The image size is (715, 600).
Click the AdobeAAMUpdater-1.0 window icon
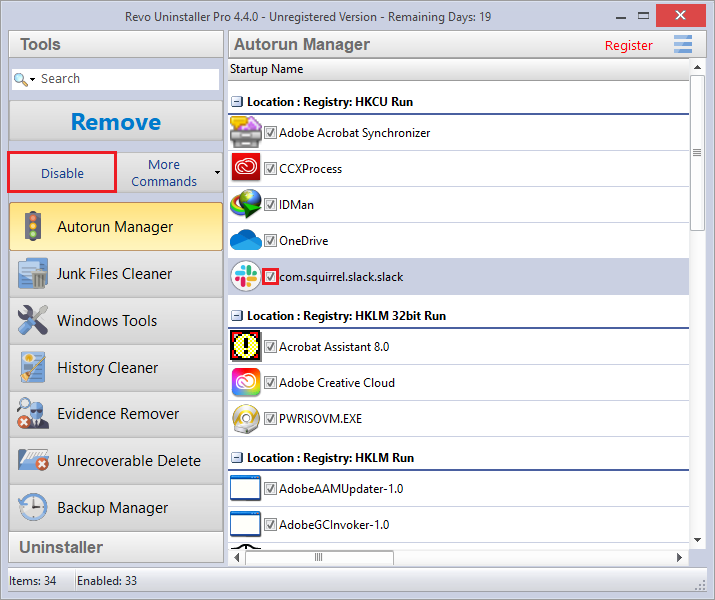tap(245, 488)
